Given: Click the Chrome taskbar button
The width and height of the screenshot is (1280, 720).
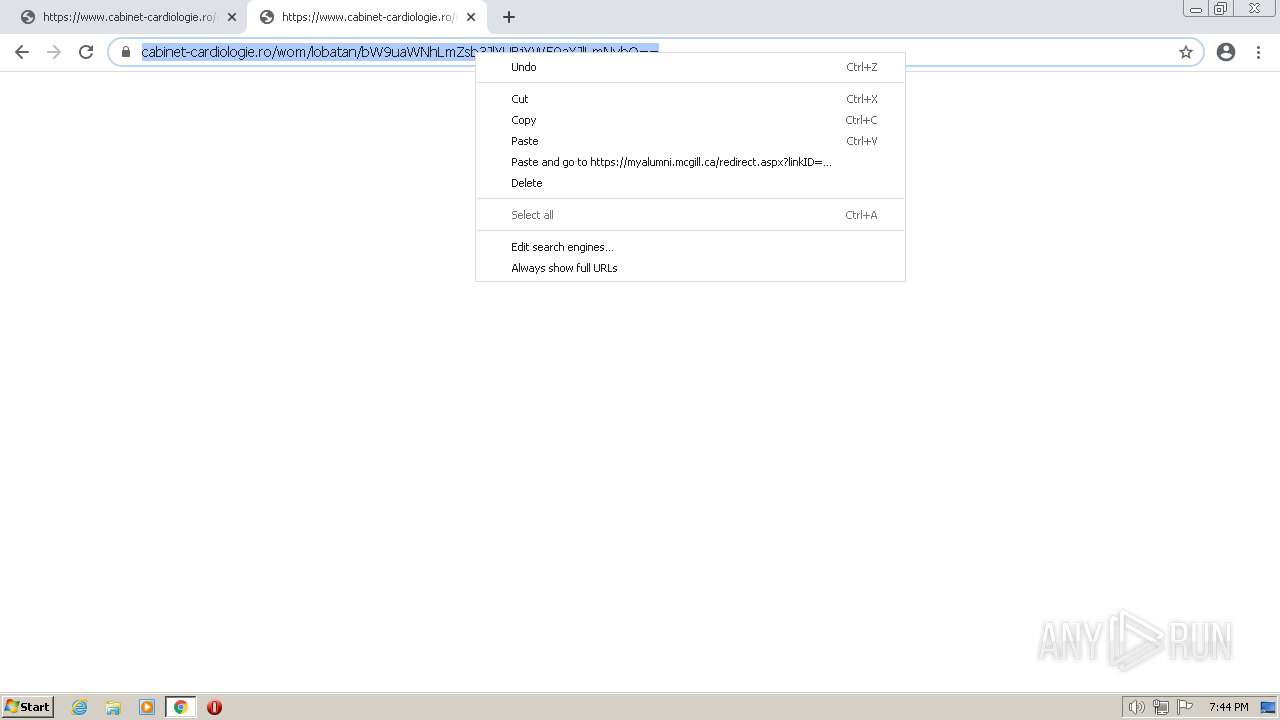Looking at the screenshot, I should [x=181, y=707].
